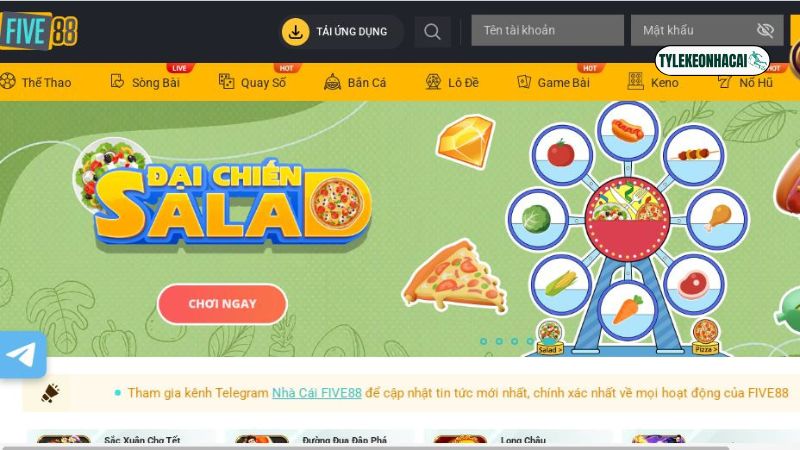
Task: Open the Game Bài menu
Action: click(553, 82)
